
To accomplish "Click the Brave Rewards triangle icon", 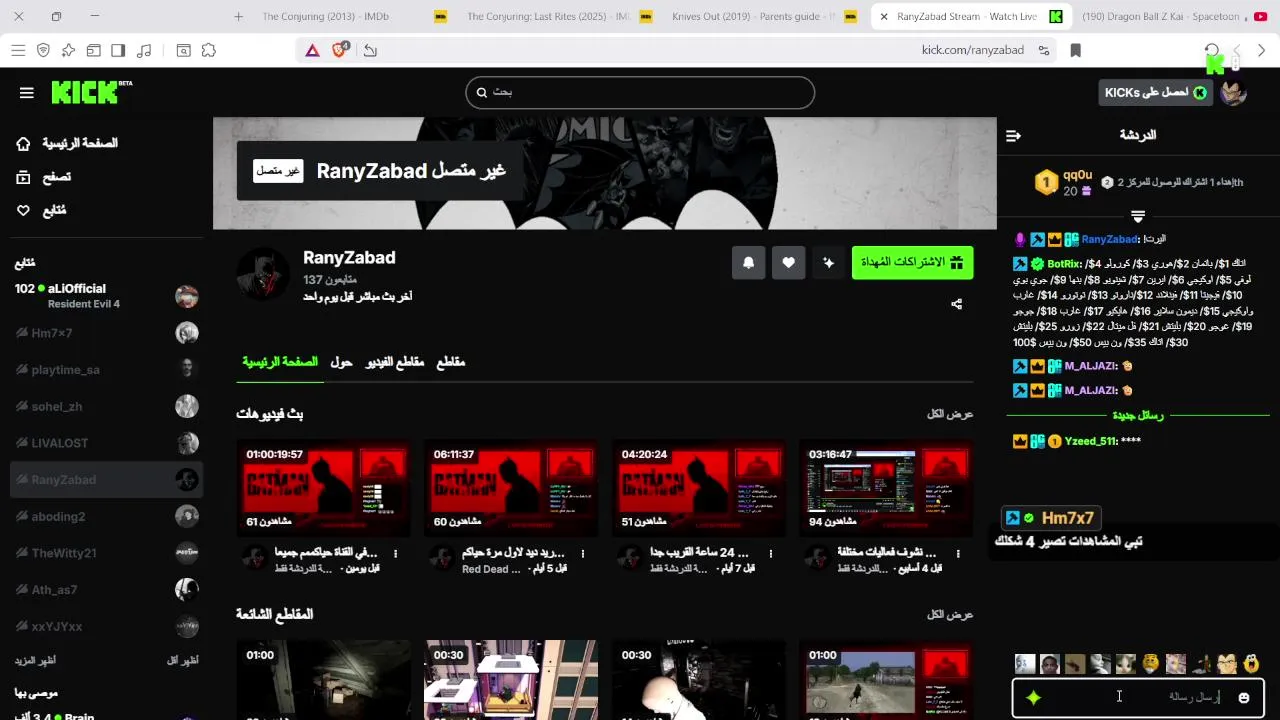I will click(312, 50).
